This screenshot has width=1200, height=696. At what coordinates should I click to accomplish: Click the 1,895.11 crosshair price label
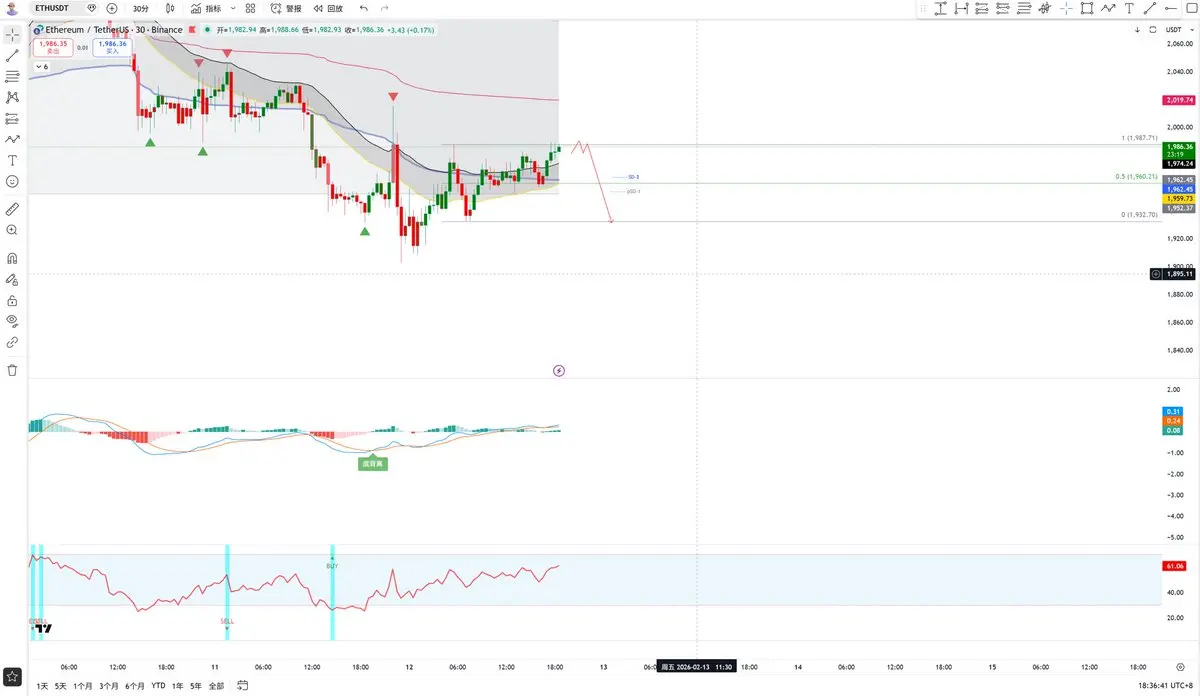(x=1180, y=273)
